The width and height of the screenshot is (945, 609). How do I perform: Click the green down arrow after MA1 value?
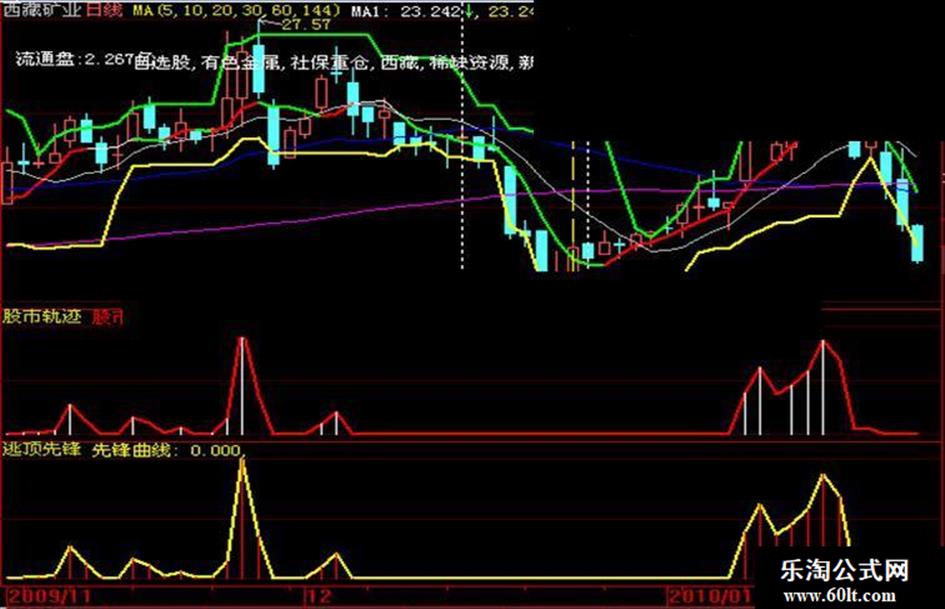(468, 11)
